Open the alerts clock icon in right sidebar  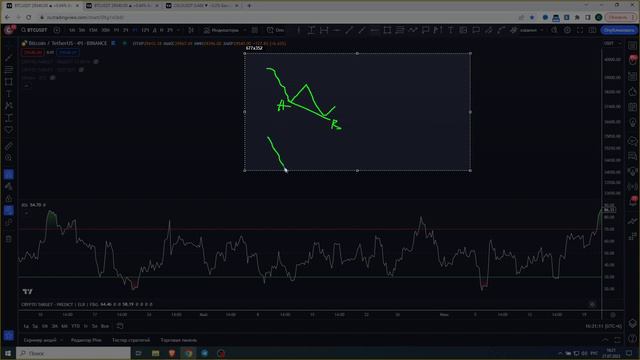point(633,60)
